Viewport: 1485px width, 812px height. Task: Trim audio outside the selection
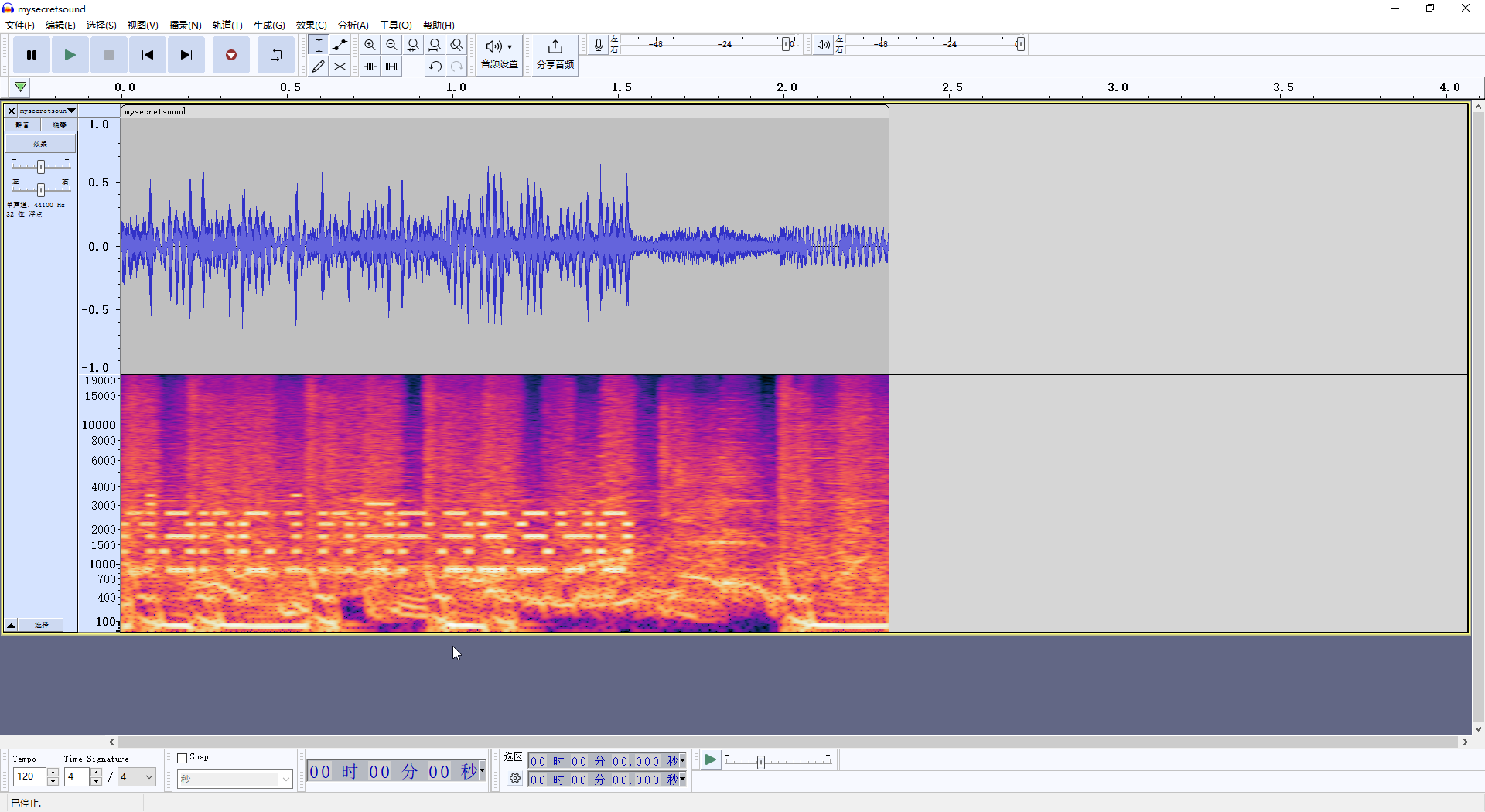[x=370, y=67]
